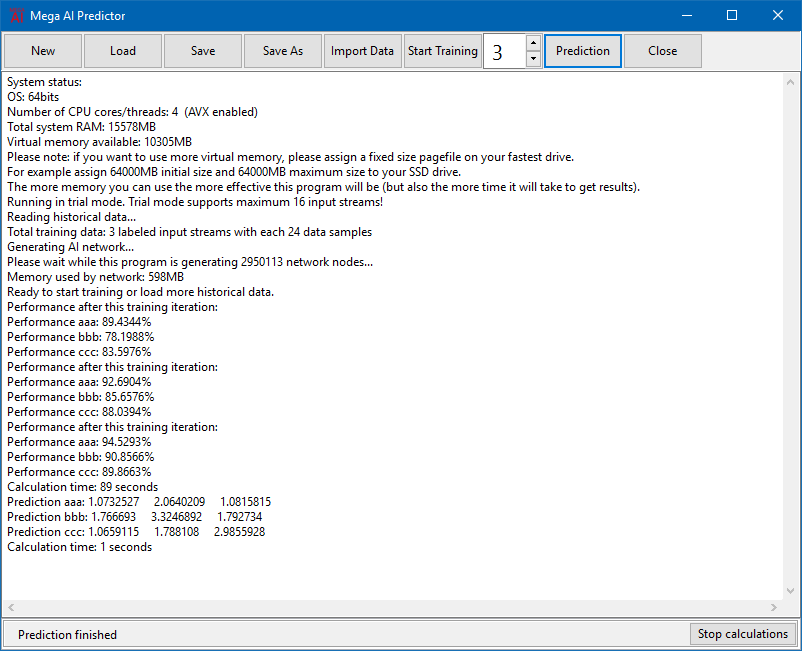Minimize the Mega AI Predictor window
Image resolution: width=802 pixels, height=651 pixels.
[x=686, y=16]
